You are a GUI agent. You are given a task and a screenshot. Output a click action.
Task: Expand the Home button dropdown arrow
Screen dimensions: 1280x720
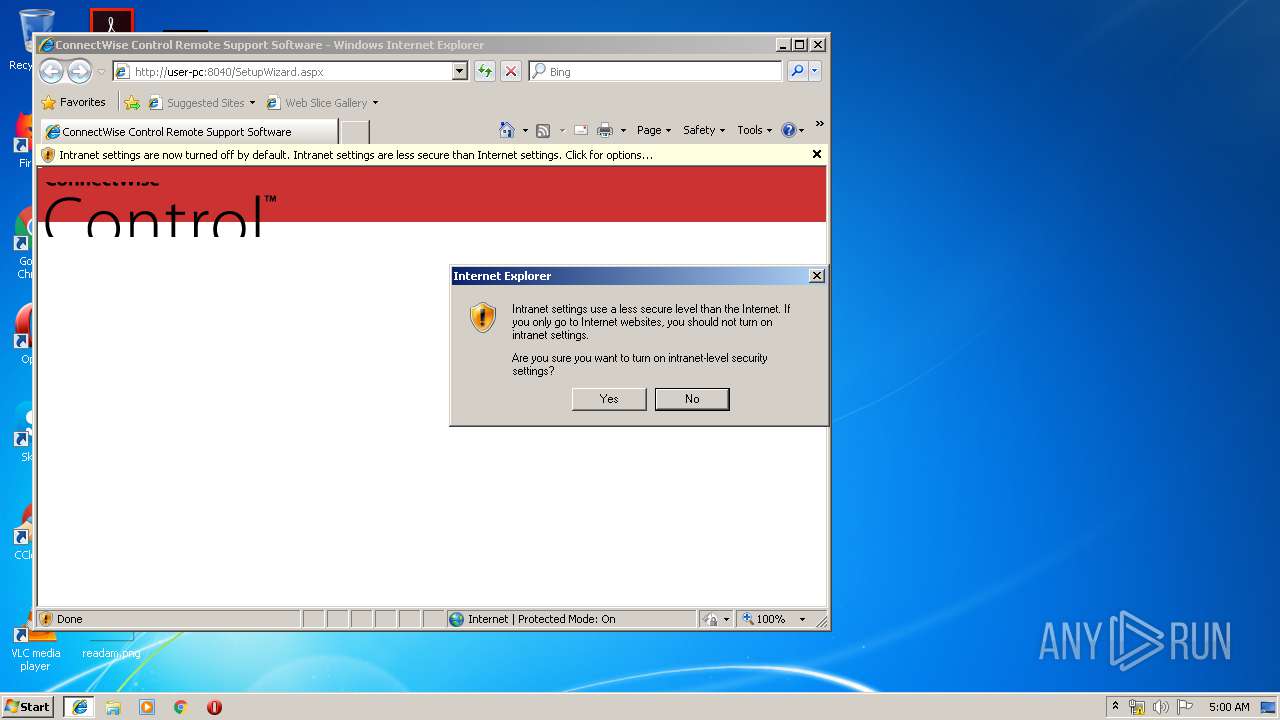point(525,130)
